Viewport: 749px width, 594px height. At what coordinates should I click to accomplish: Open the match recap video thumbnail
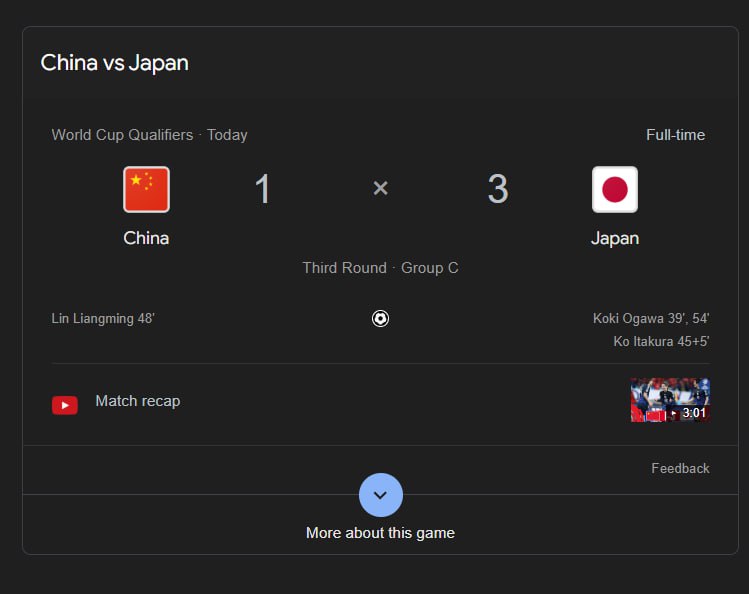[x=670, y=399]
